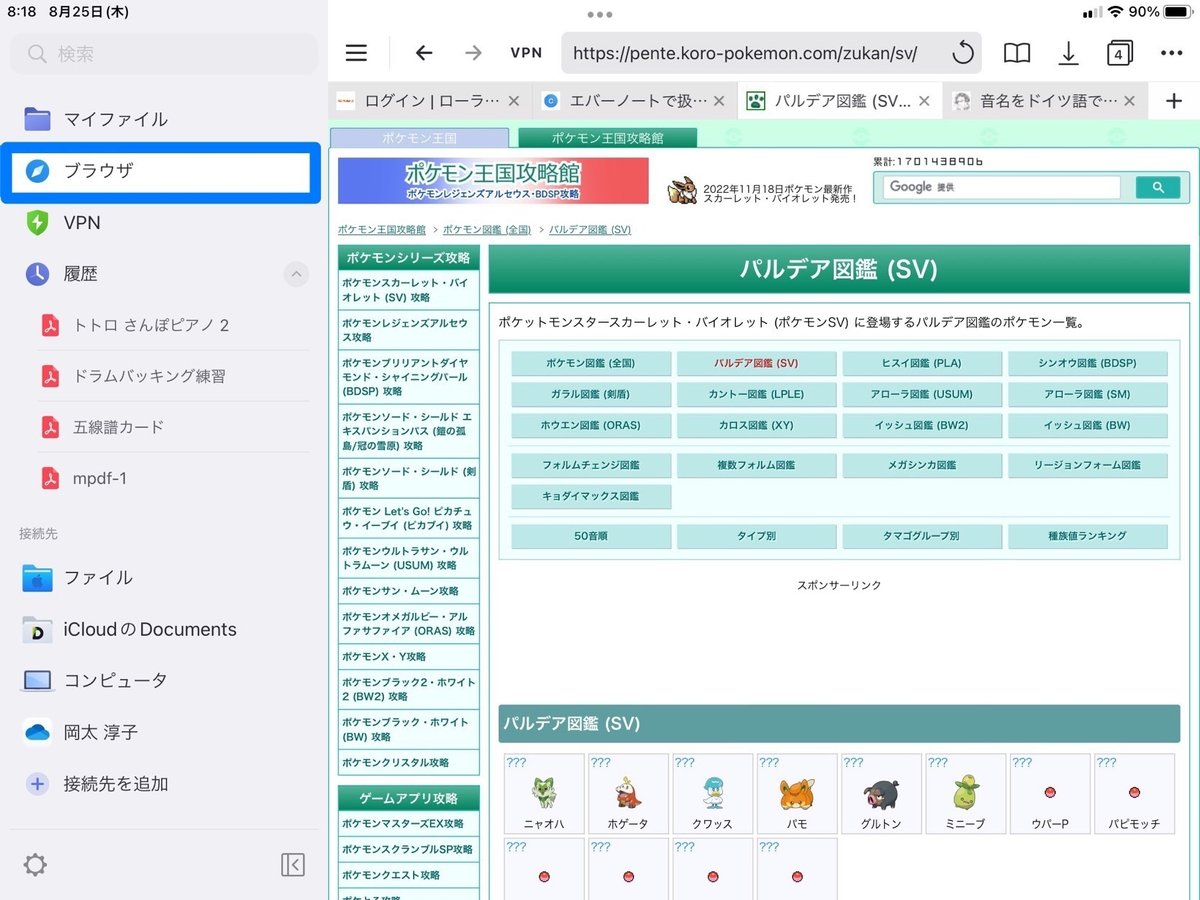Open breadcrumb link ポケモン王国攻略館
Viewport: 1200px width, 900px height.
382,230
